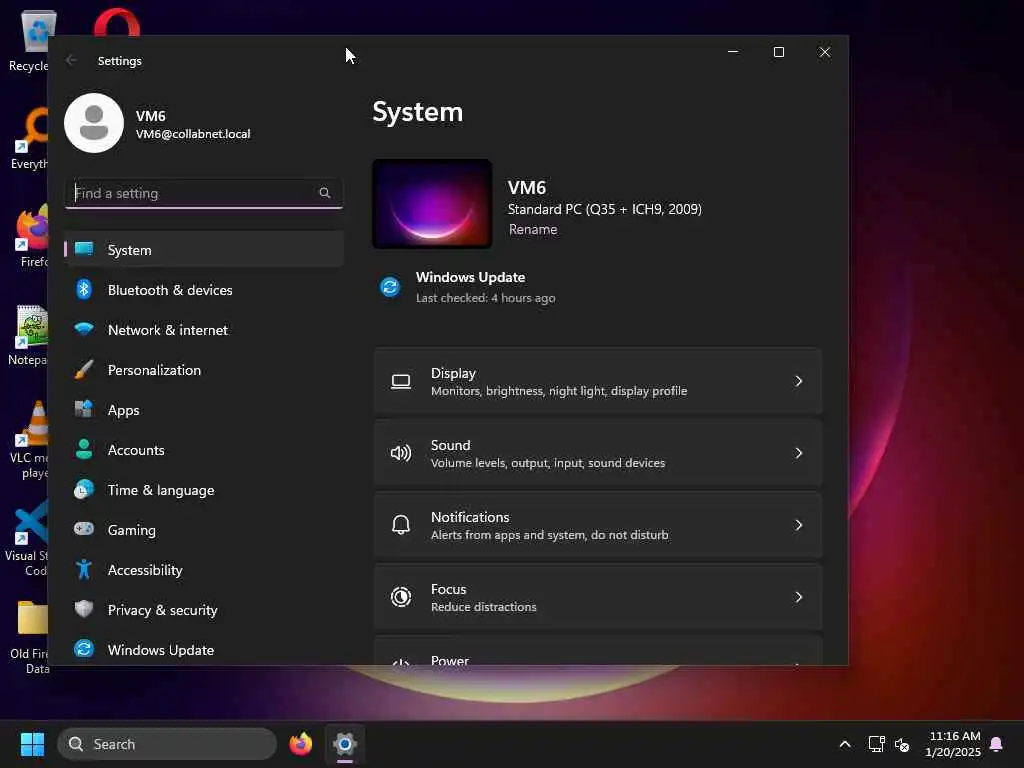Open the Sound settings row
The height and width of the screenshot is (768, 1024).
click(x=598, y=453)
